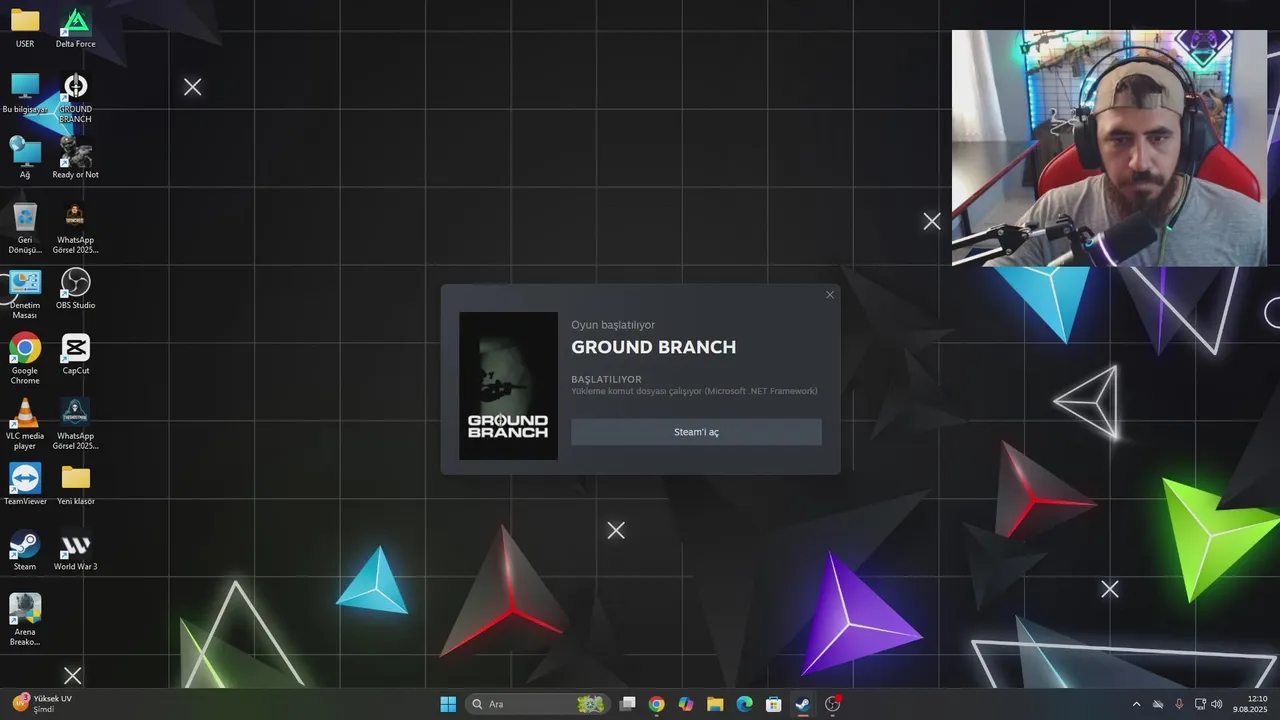Open Task View on taskbar
Image resolution: width=1280 pixels, height=720 pixels.
627,704
